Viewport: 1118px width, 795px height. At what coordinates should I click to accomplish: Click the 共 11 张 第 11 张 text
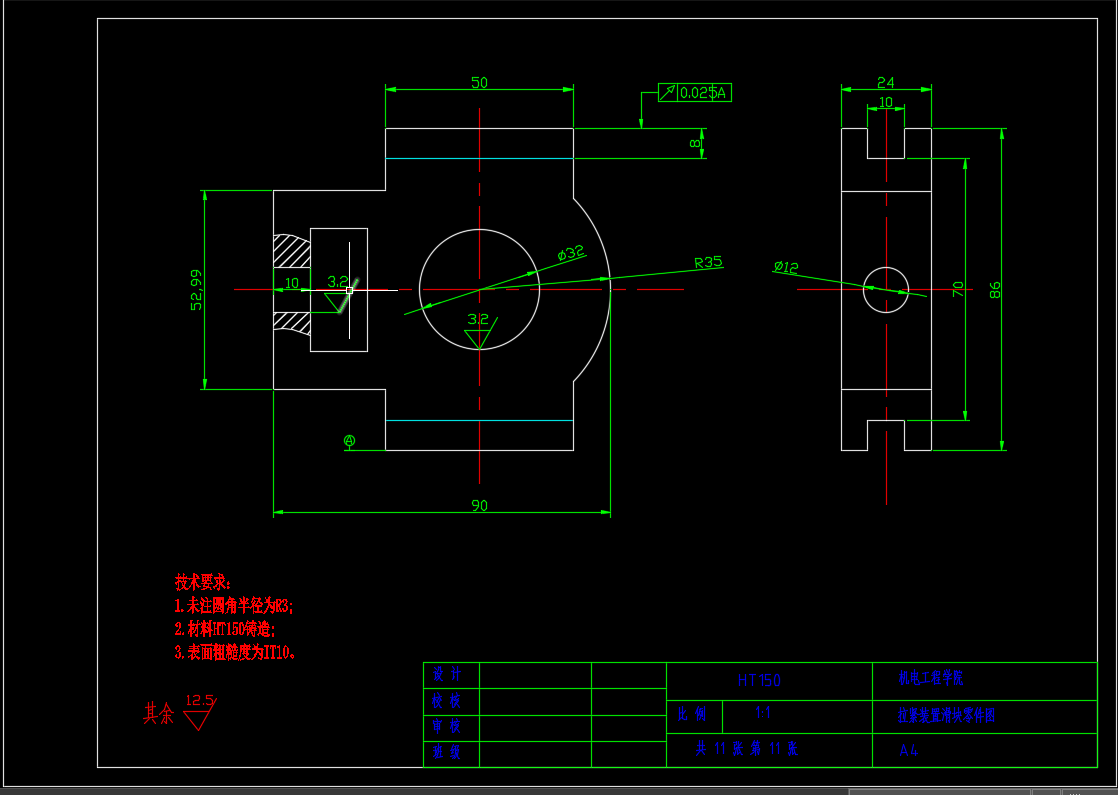(747, 749)
